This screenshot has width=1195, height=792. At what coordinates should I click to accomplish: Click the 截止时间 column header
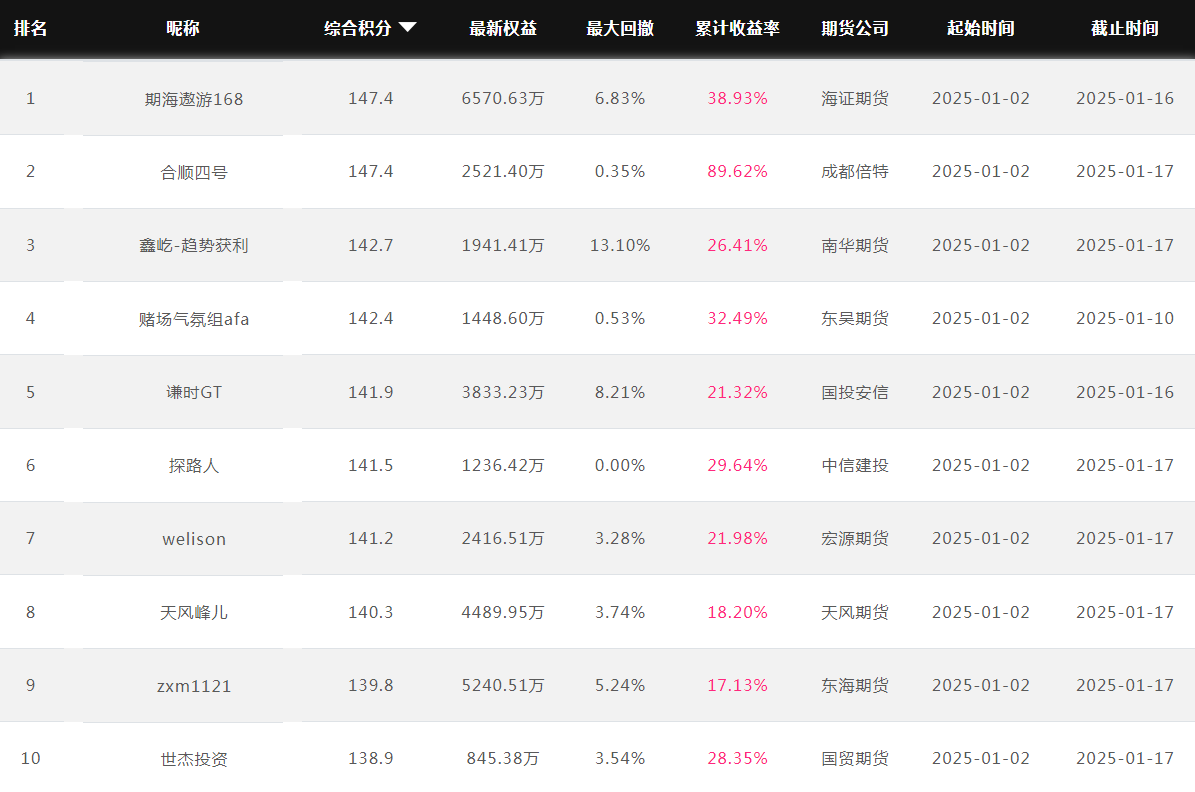(x=1124, y=28)
